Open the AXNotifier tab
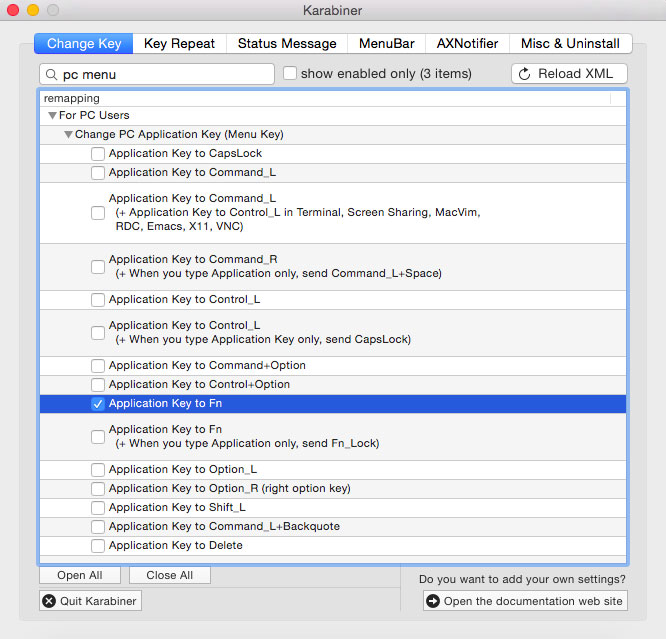 point(467,43)
